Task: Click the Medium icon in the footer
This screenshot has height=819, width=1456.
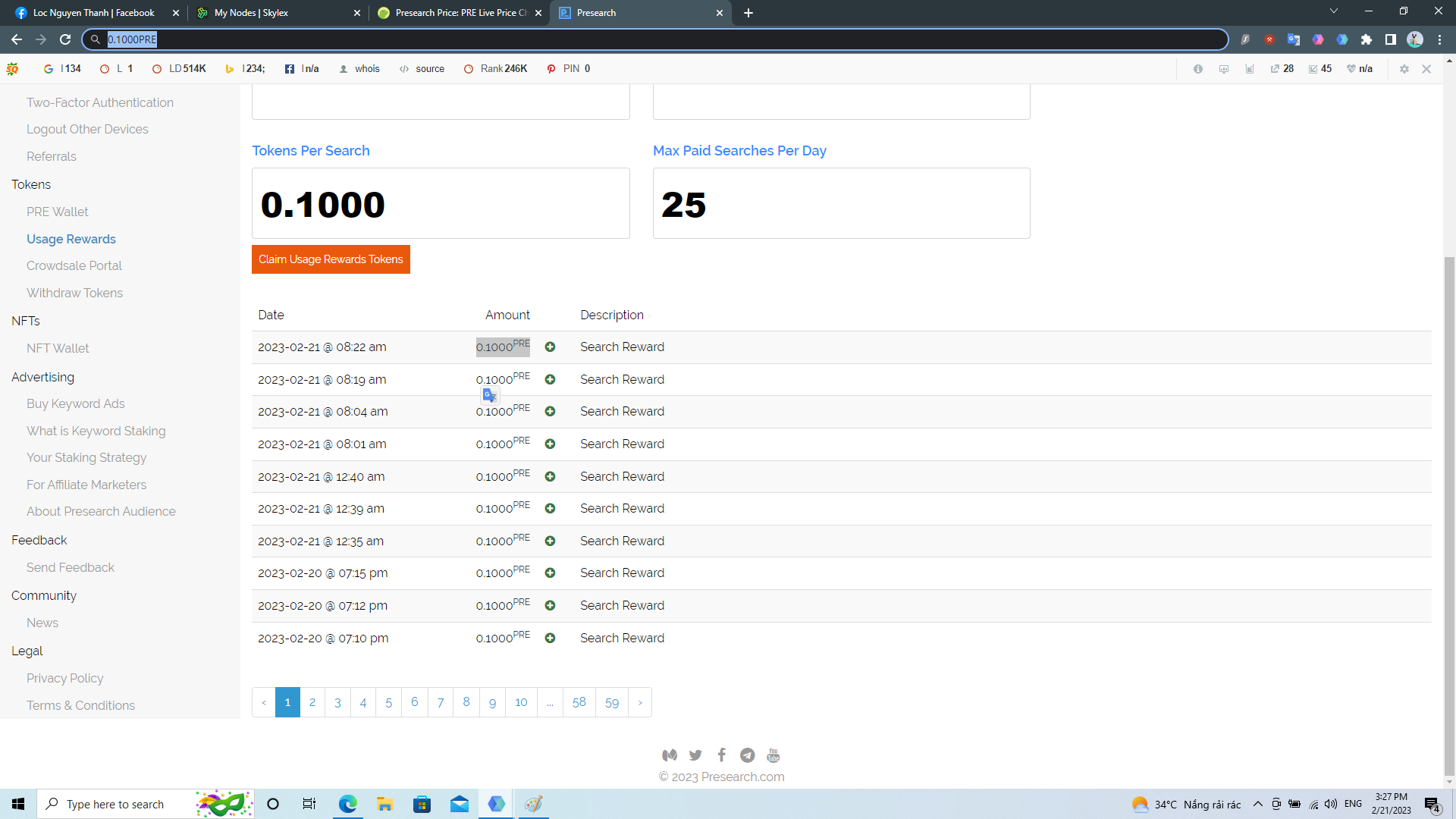Action: (x=669, y=755)
